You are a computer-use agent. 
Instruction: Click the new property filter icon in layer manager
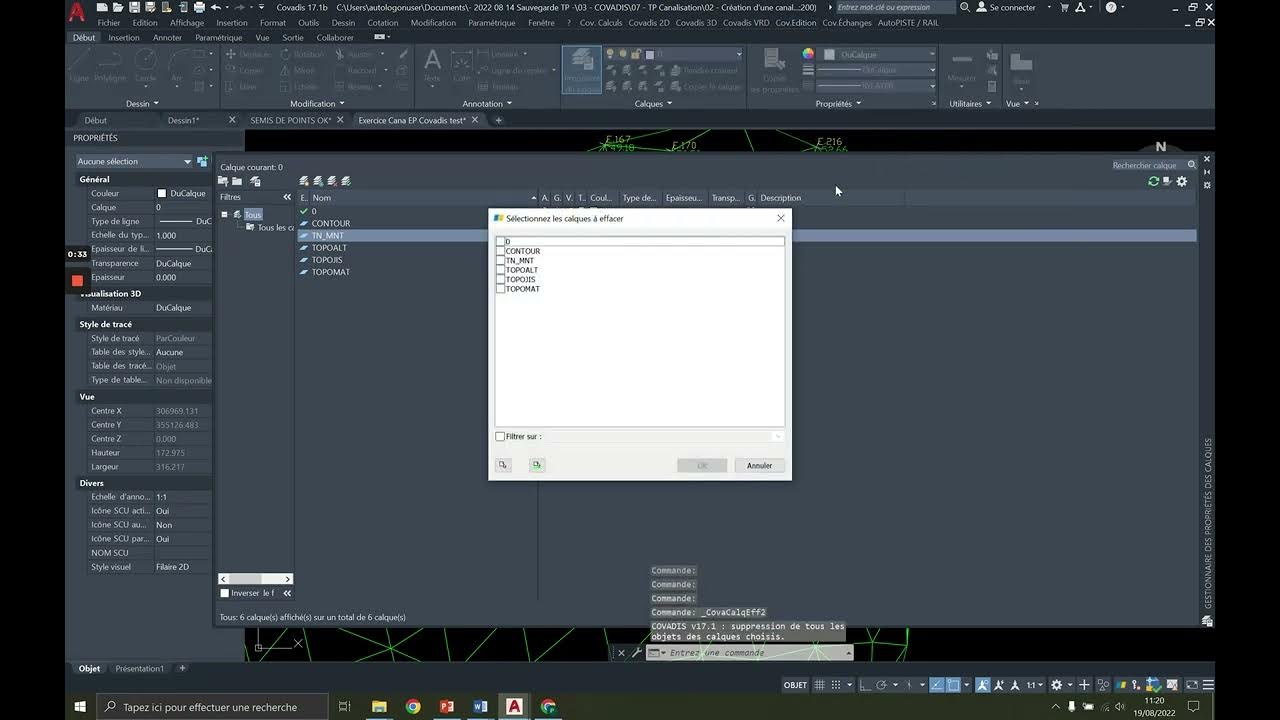click(224, 181)
